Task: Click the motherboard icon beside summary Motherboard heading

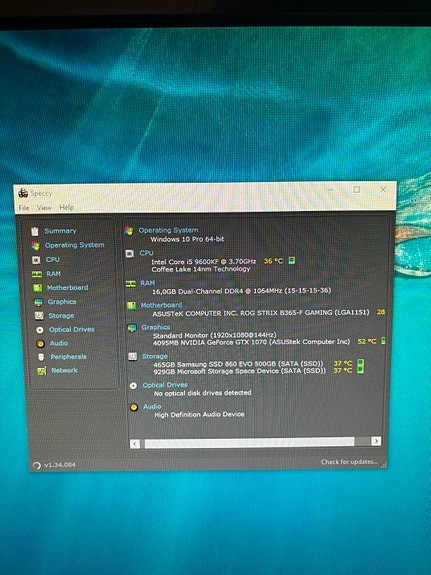Action: point(131,305)
